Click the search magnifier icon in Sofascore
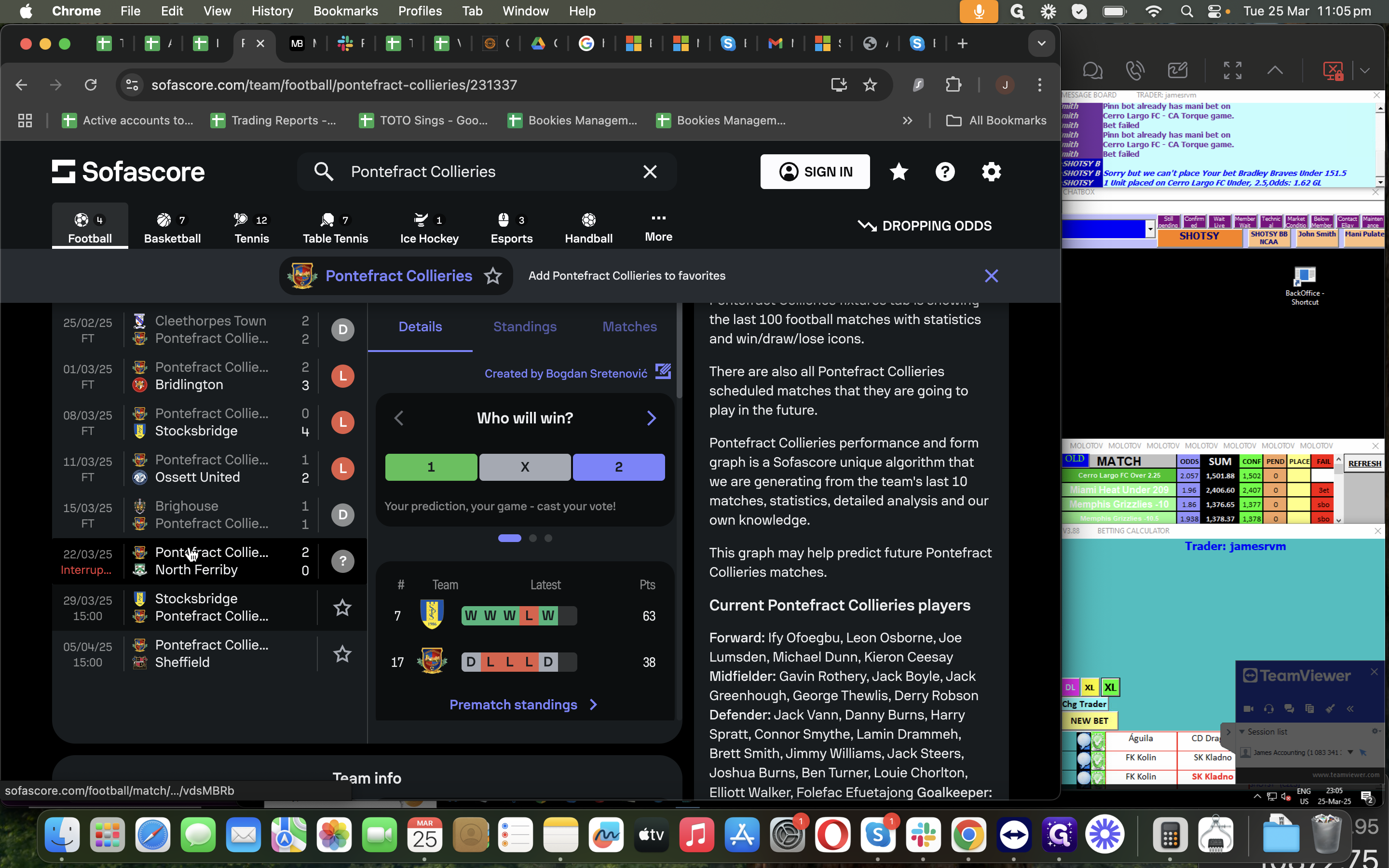This screenshot has height=868, width=1389. pyautogui.click(x=324, y=172)
